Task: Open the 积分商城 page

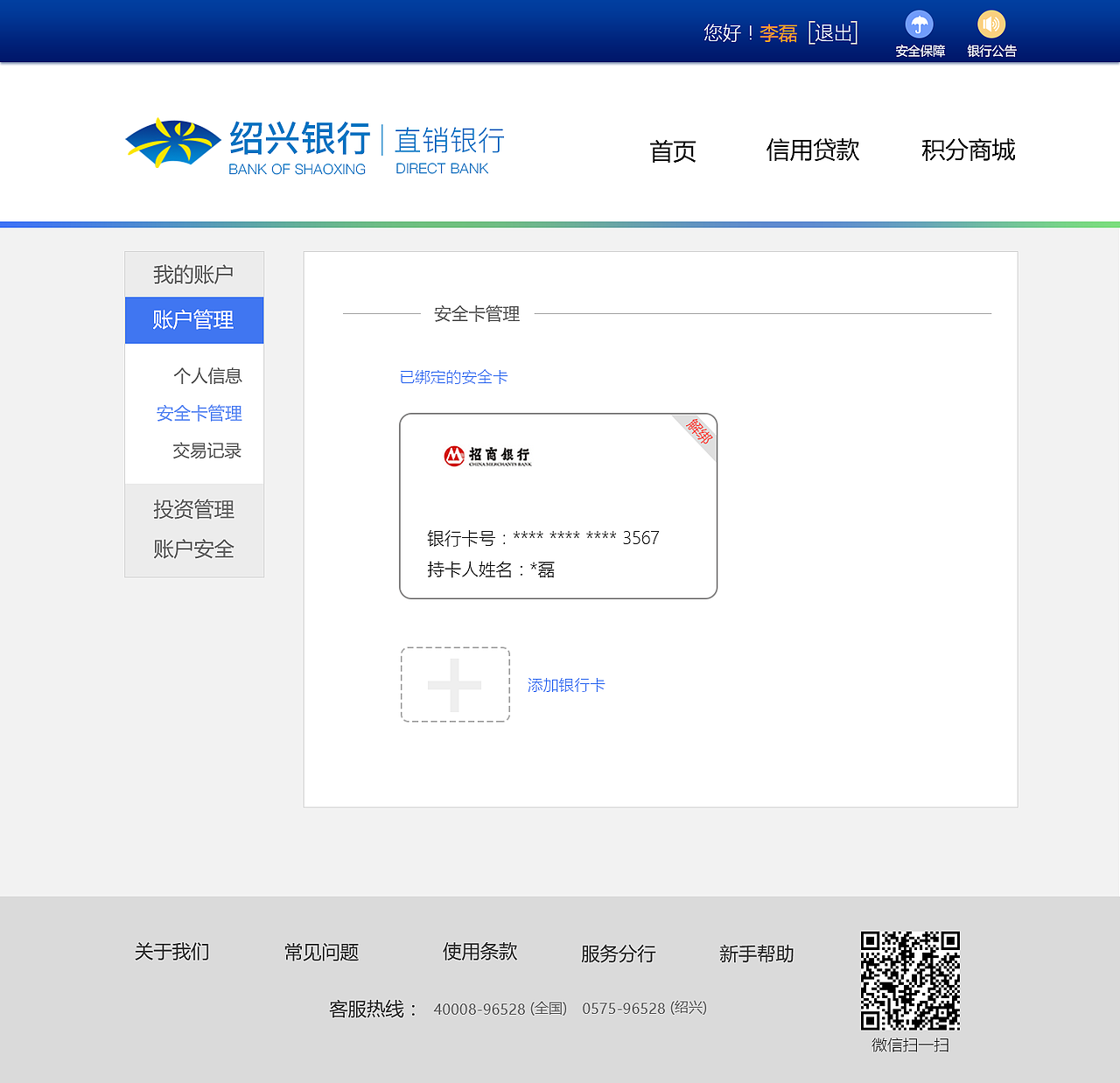Action: coord(967,150)
